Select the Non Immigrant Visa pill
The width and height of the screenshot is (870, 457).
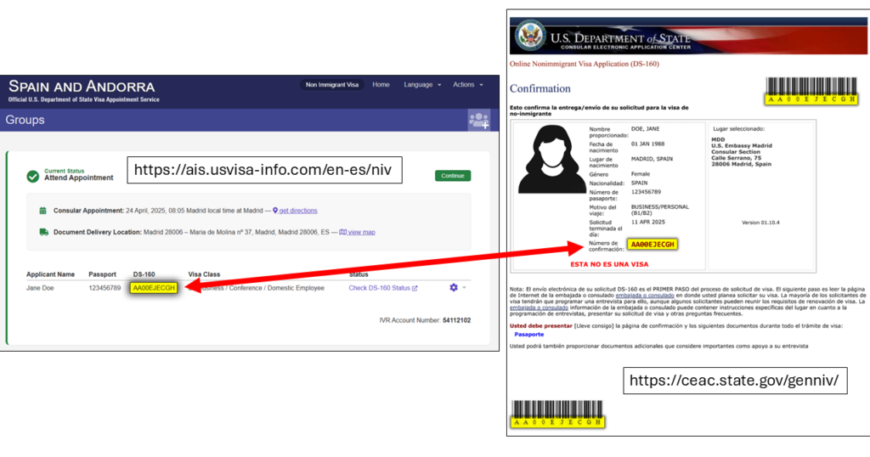pos(332,85)
